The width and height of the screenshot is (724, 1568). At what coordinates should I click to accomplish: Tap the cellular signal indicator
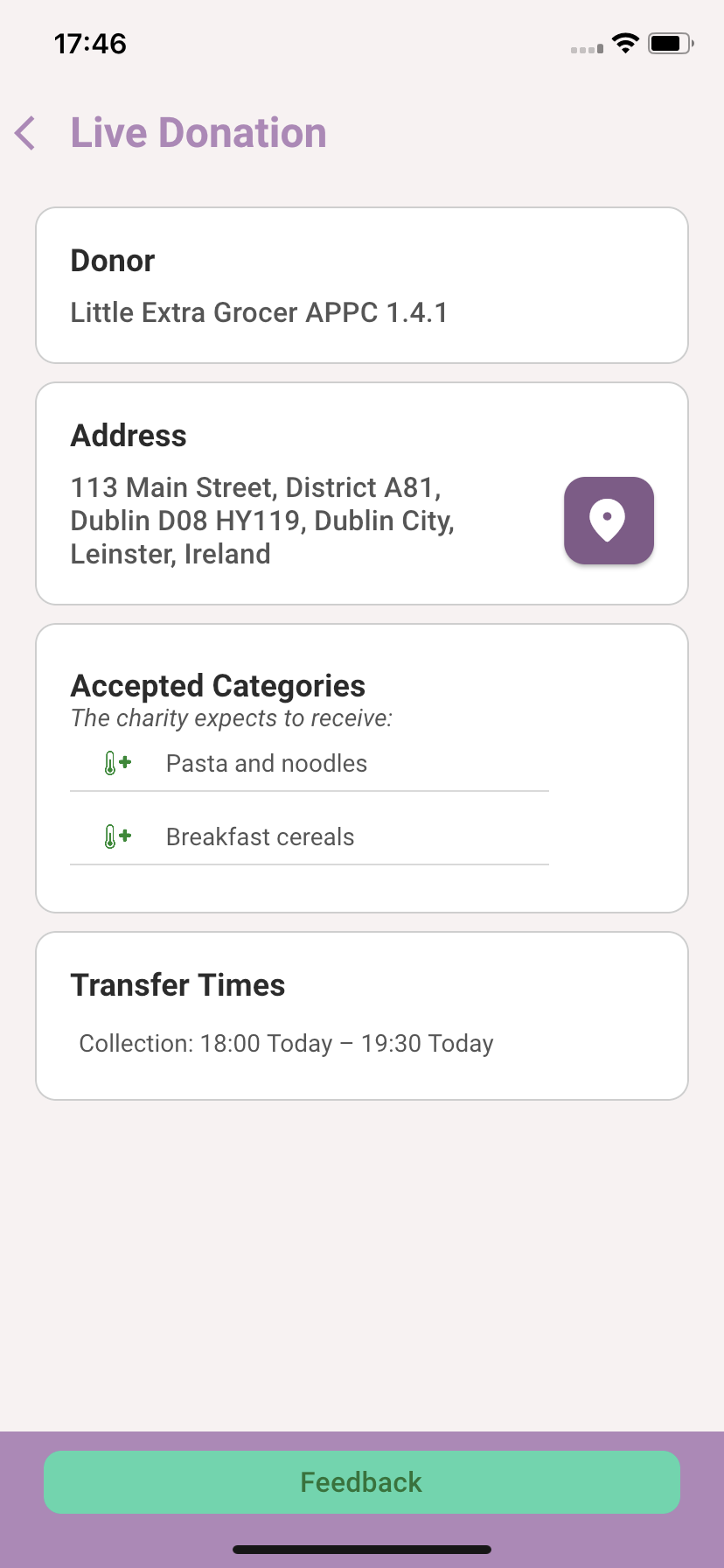pos(587,49)
